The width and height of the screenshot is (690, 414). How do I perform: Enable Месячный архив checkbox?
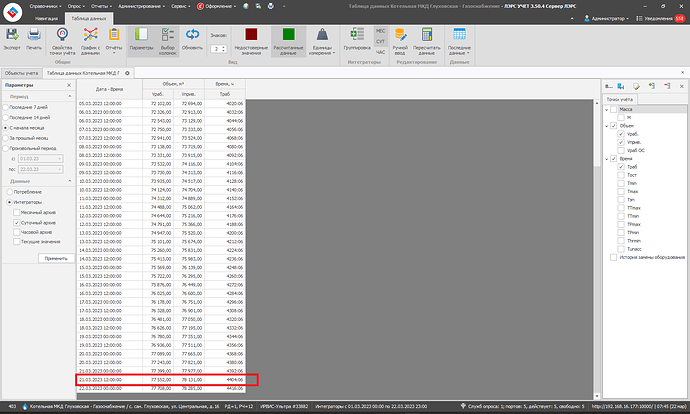pos(17,212)
